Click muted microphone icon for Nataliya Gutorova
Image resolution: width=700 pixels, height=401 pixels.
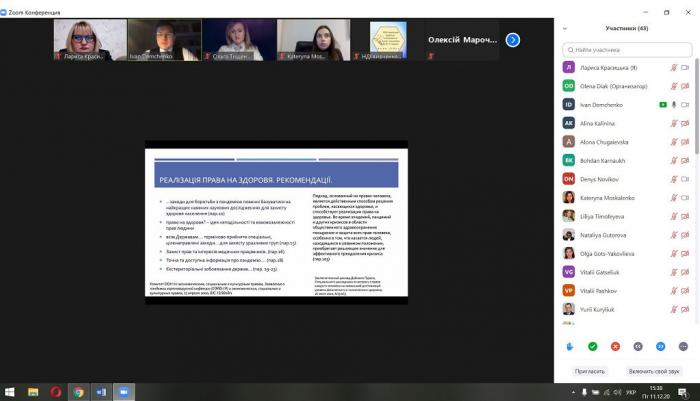click(x=674, y=235)
